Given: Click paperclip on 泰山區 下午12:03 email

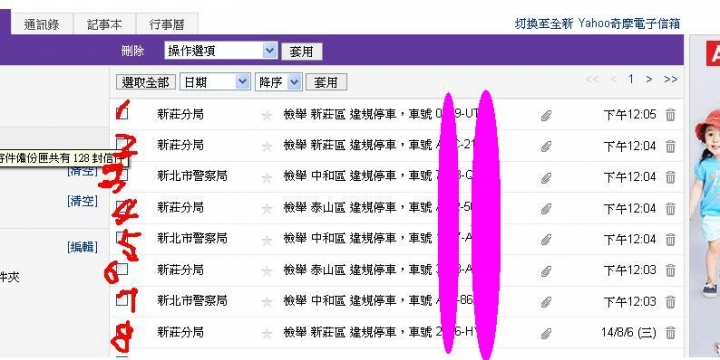Looking at the screenshot, I should tap(546, 271).
